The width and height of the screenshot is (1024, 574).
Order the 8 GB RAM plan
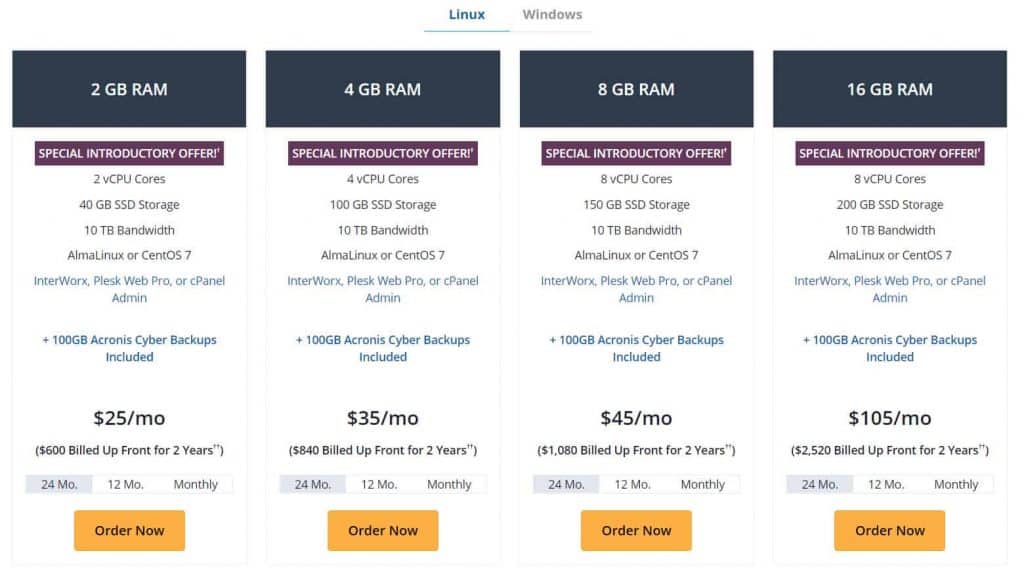[x=636, y=530]
